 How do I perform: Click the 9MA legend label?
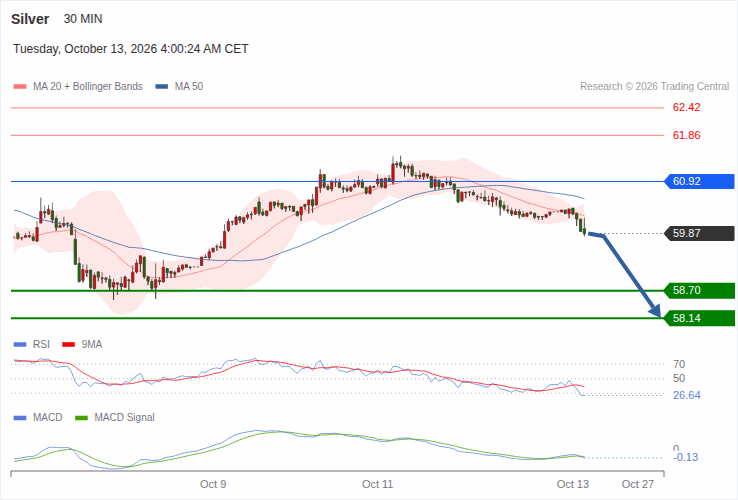91,345
